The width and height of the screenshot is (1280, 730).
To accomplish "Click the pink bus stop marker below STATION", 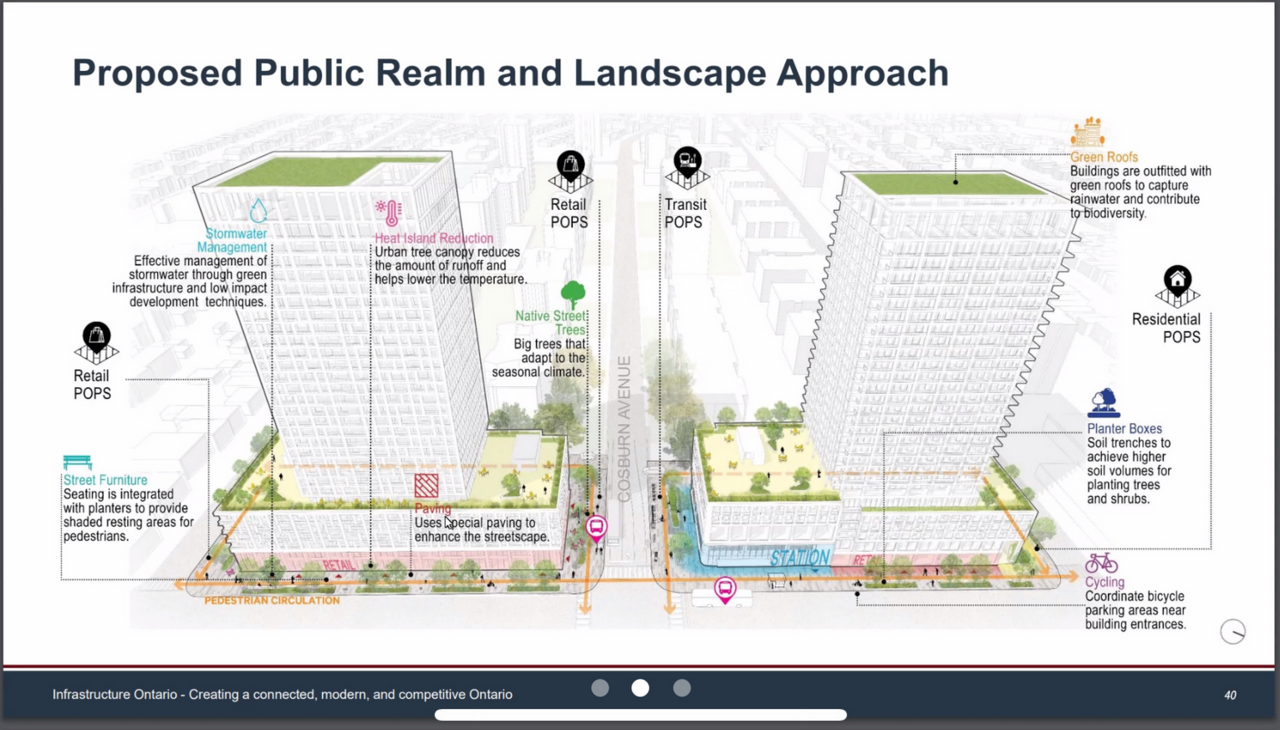I will point(725,590).
